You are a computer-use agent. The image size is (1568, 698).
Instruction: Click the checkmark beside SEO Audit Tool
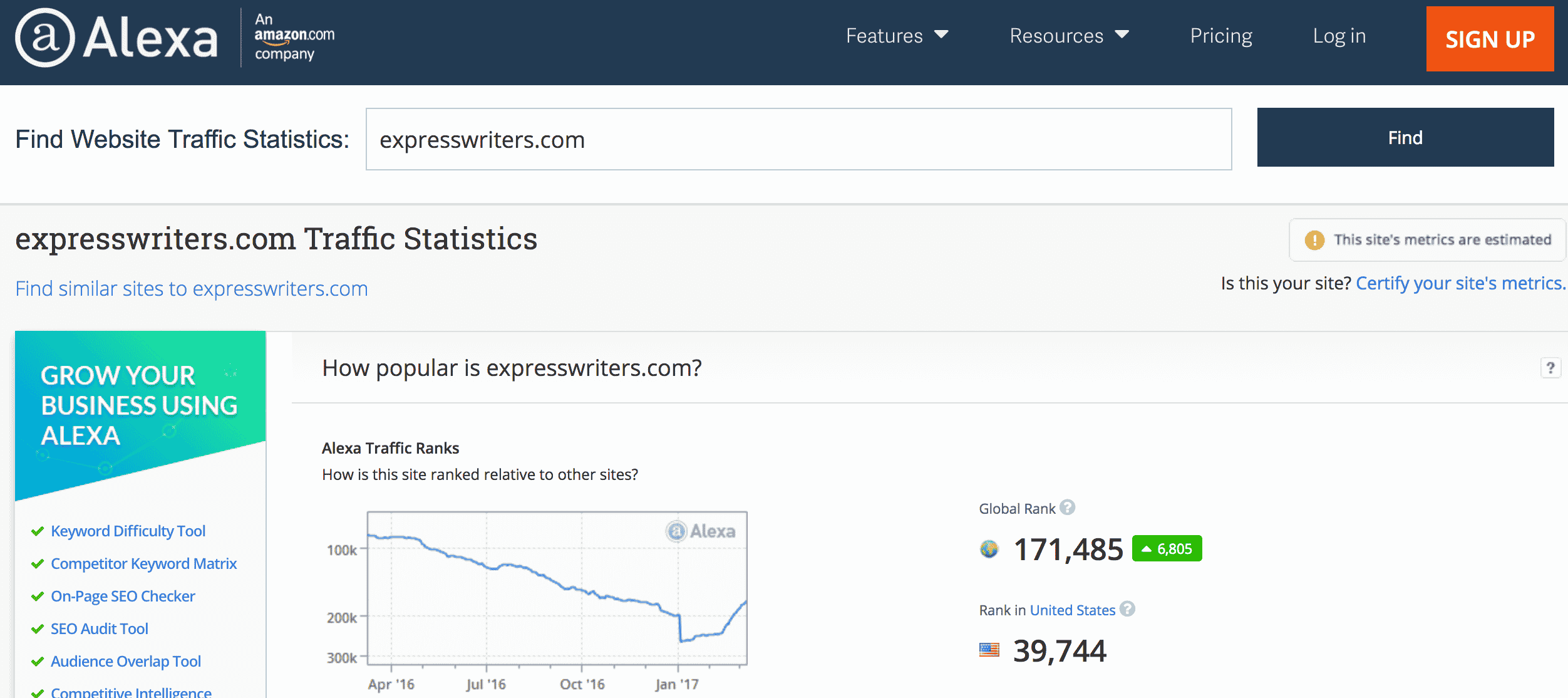[x=38, y=629]
